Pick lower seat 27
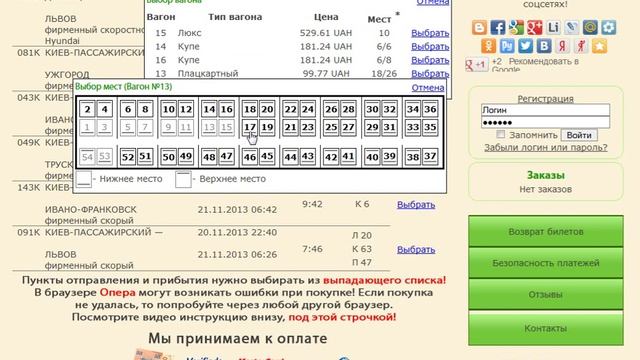The image size is (640, 360). (348, 127)
